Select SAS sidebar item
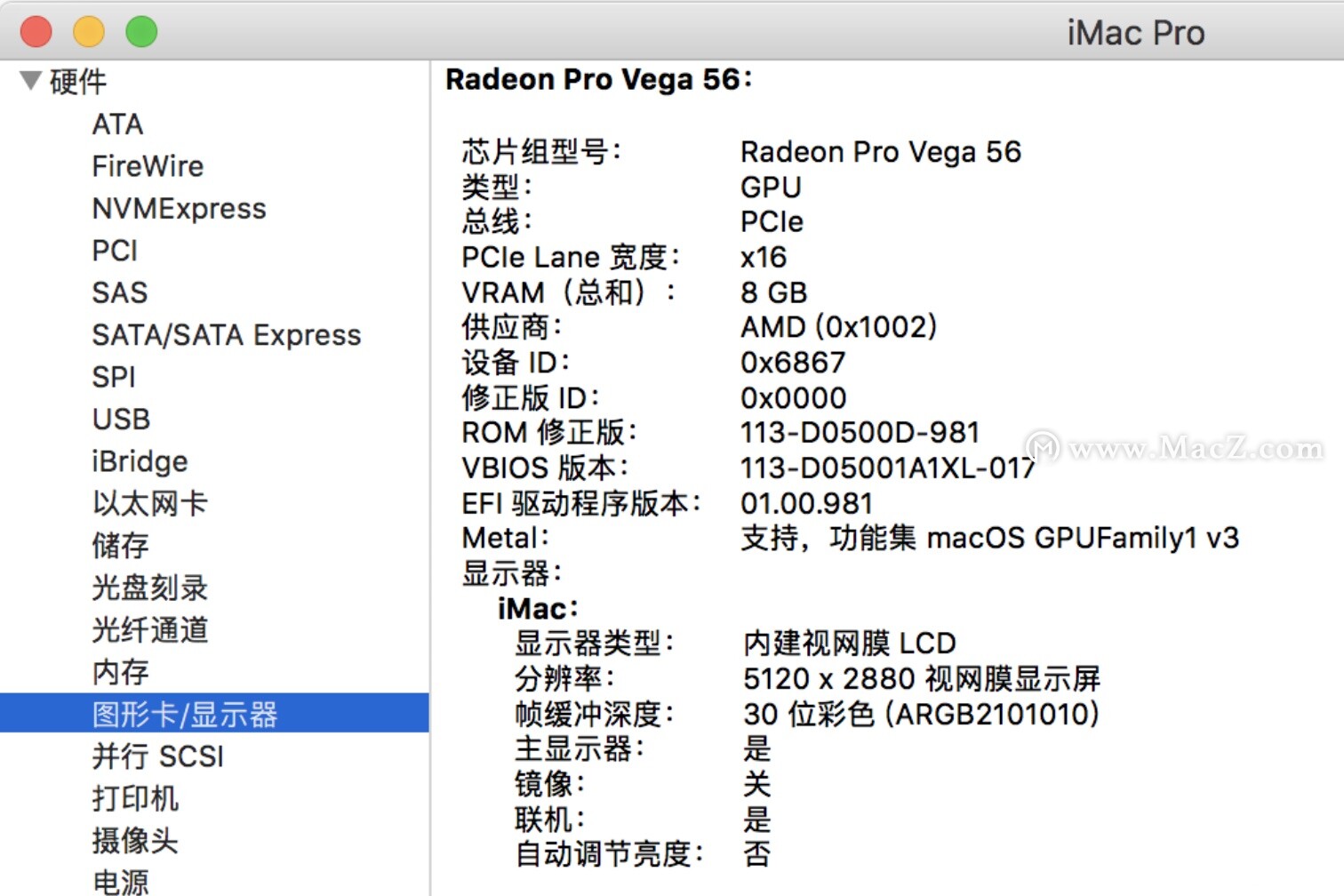This screenshot has width=1344, height=896. [x=120, y=292]
